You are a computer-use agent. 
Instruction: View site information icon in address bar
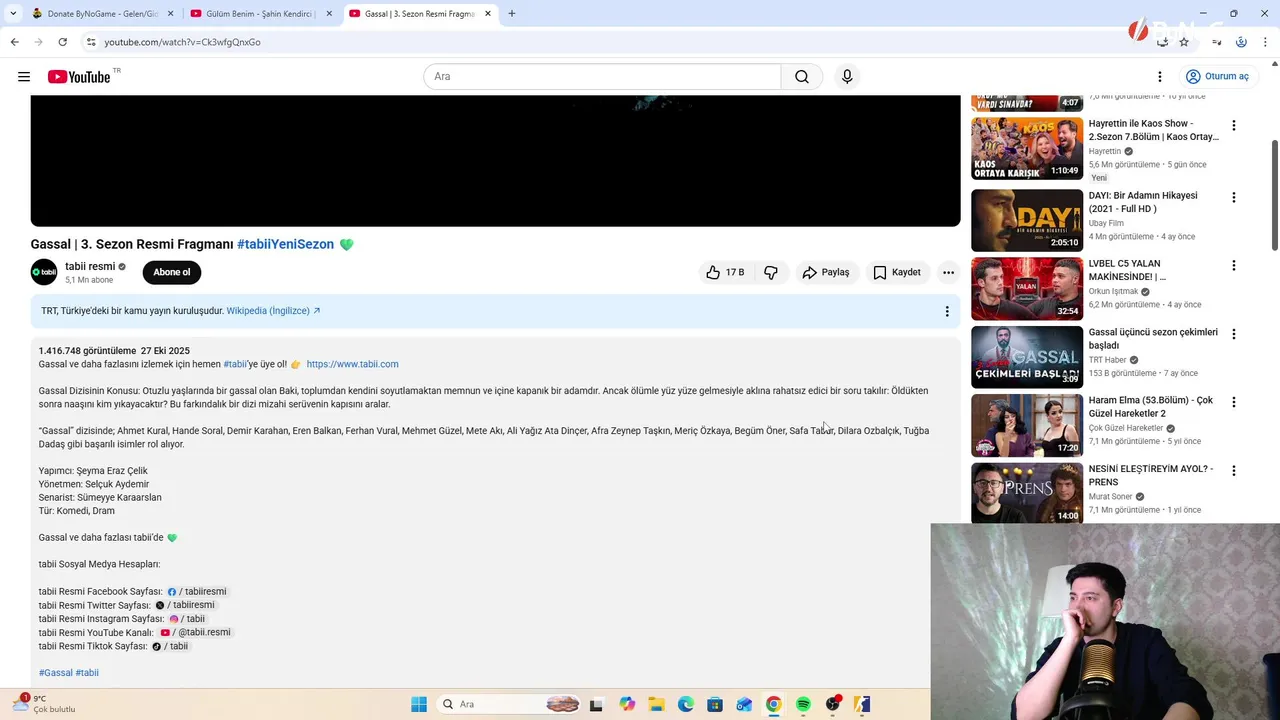tap(91, 42)
